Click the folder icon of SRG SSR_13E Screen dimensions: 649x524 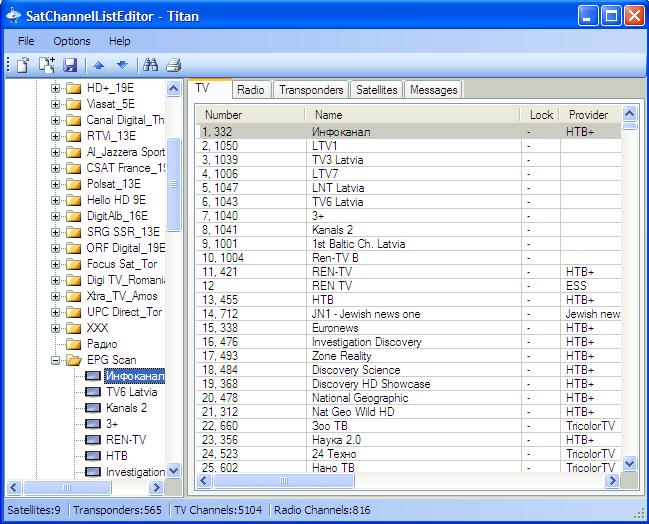pyautogui.click(x=74, y=232)
